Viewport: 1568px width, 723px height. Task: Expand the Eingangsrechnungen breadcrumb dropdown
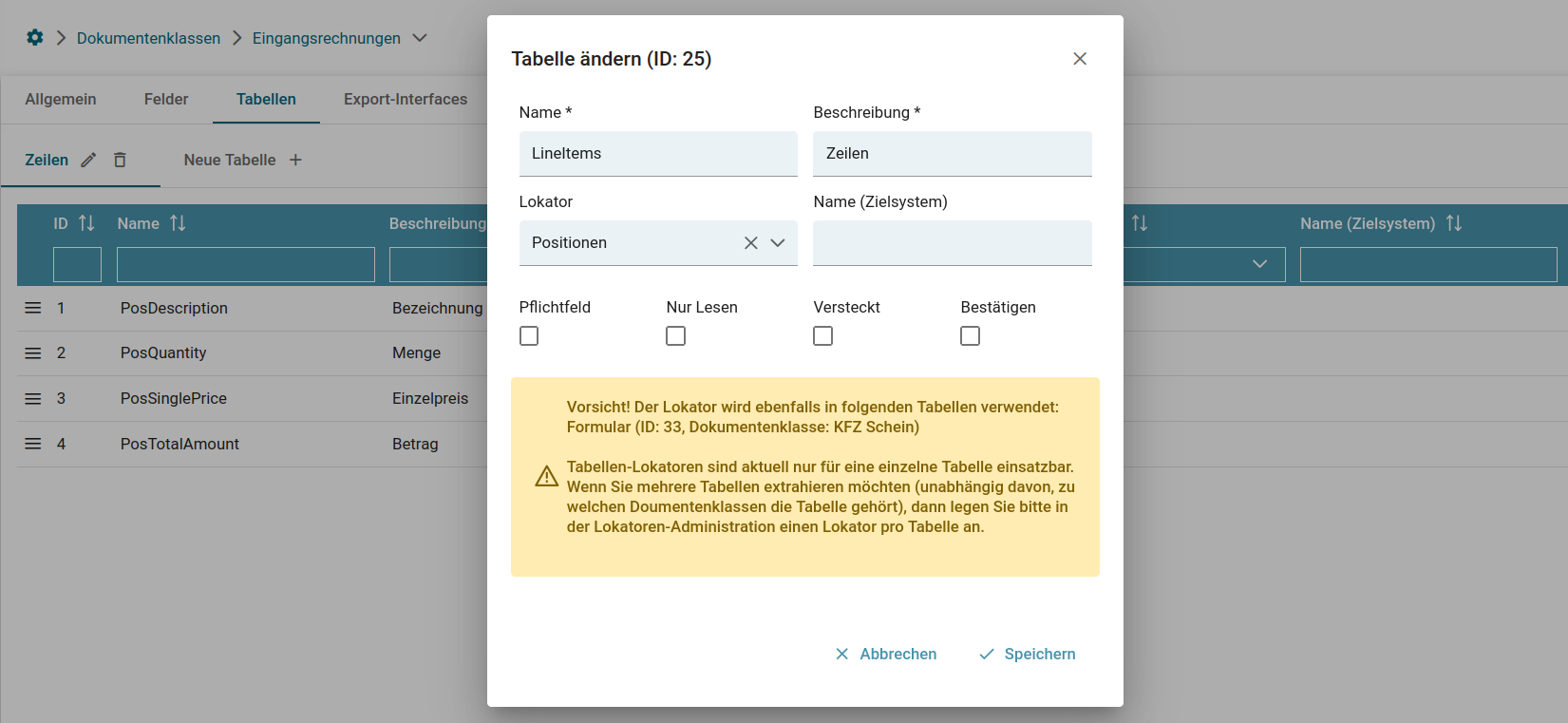pos(420,38)
